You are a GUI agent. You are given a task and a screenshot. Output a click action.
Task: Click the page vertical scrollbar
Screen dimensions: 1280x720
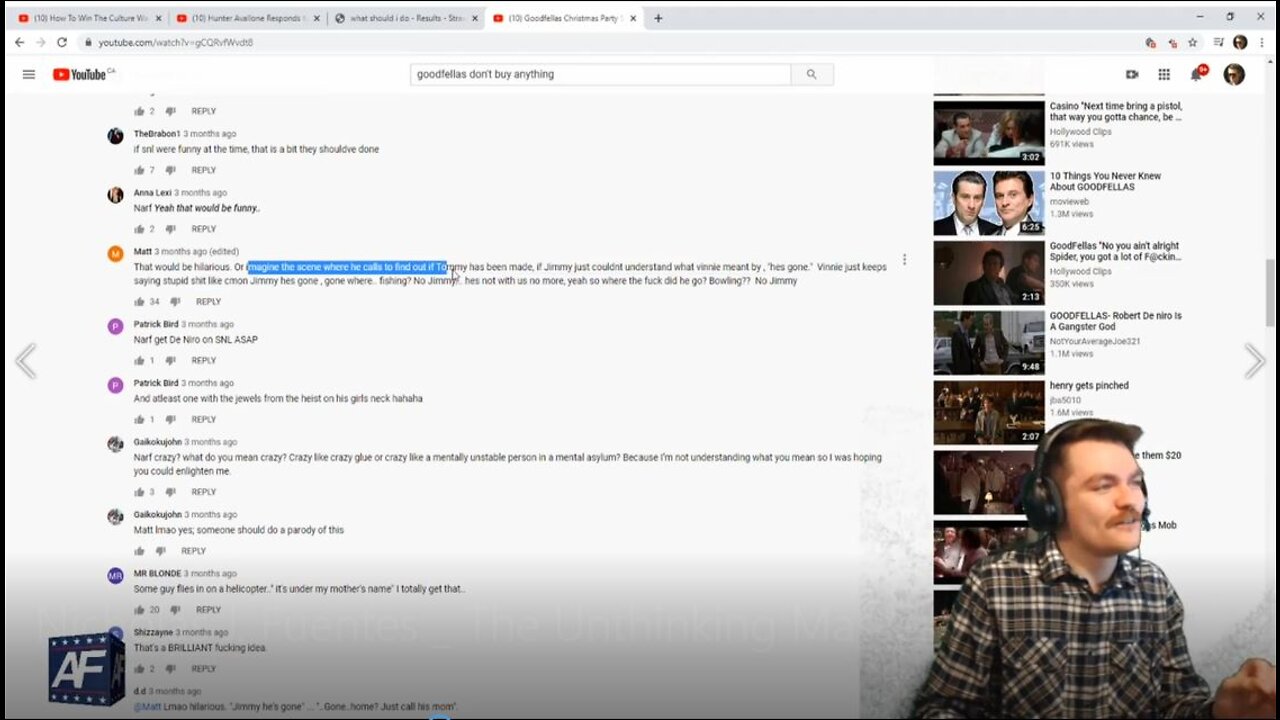click(1271, 292)
